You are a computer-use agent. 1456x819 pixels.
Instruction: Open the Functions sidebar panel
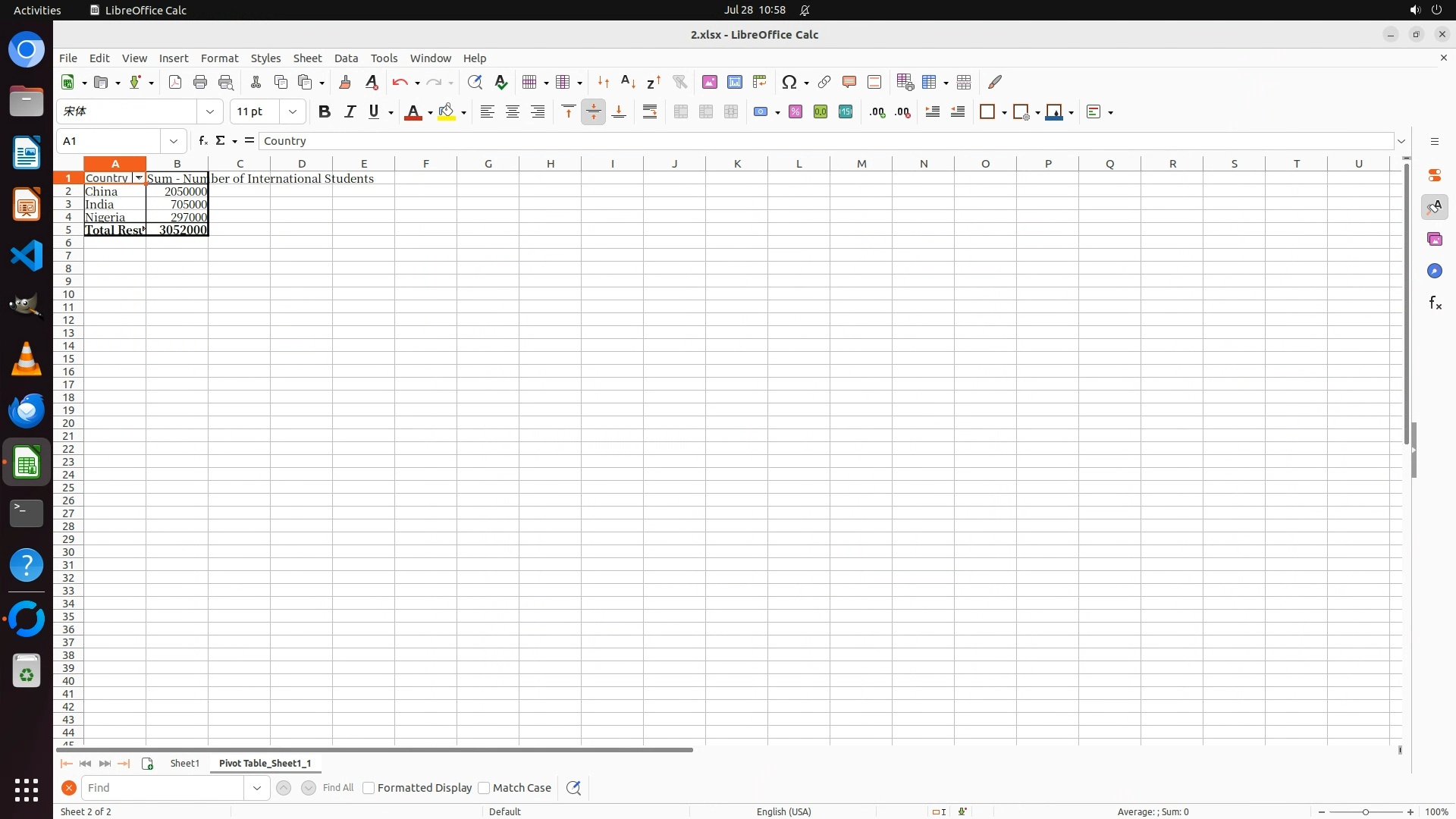(1434, 303)
